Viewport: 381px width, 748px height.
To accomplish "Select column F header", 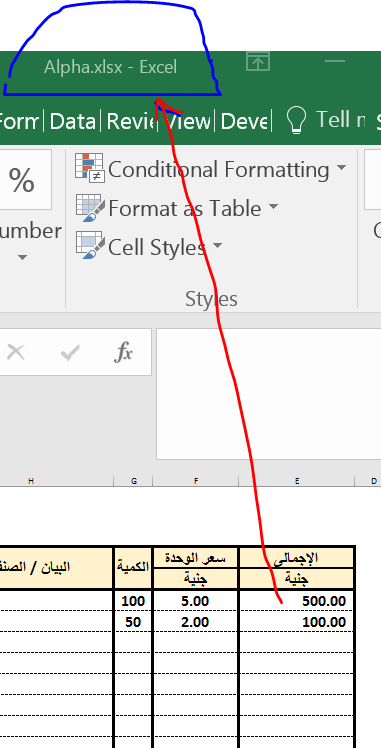I will [196, 481].
